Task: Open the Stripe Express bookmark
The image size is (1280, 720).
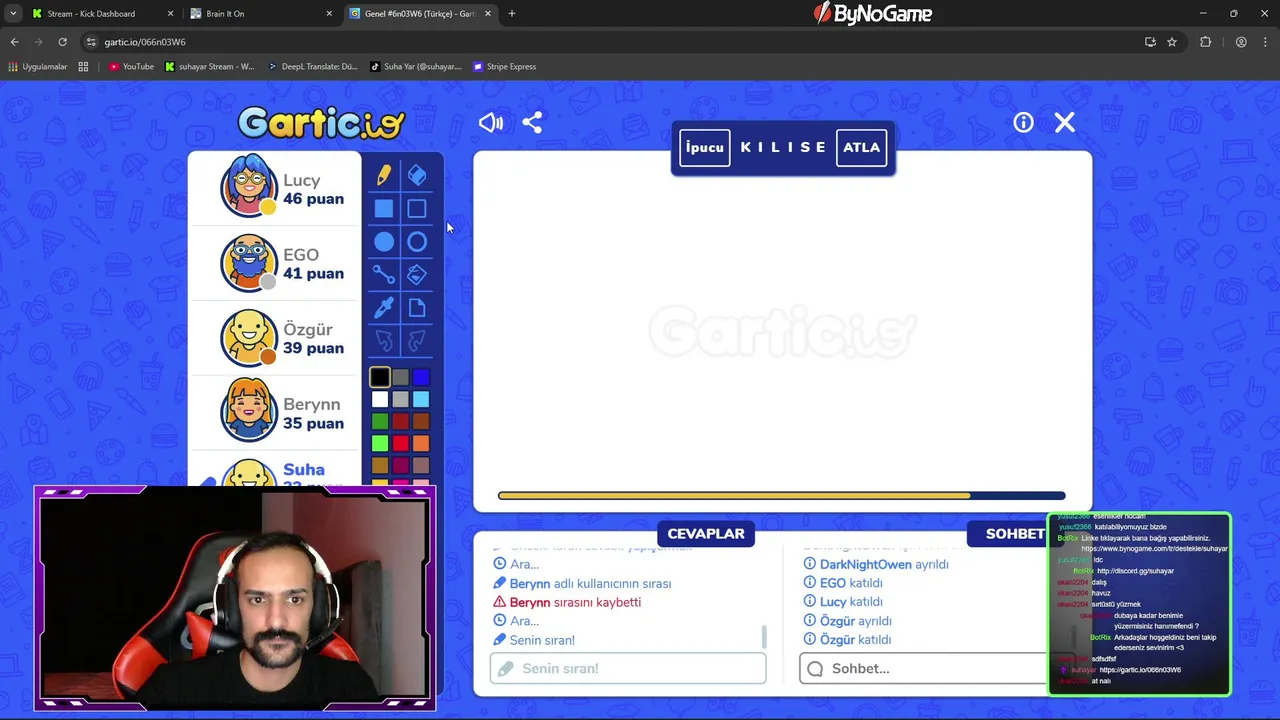Action: tap(505, 67)
